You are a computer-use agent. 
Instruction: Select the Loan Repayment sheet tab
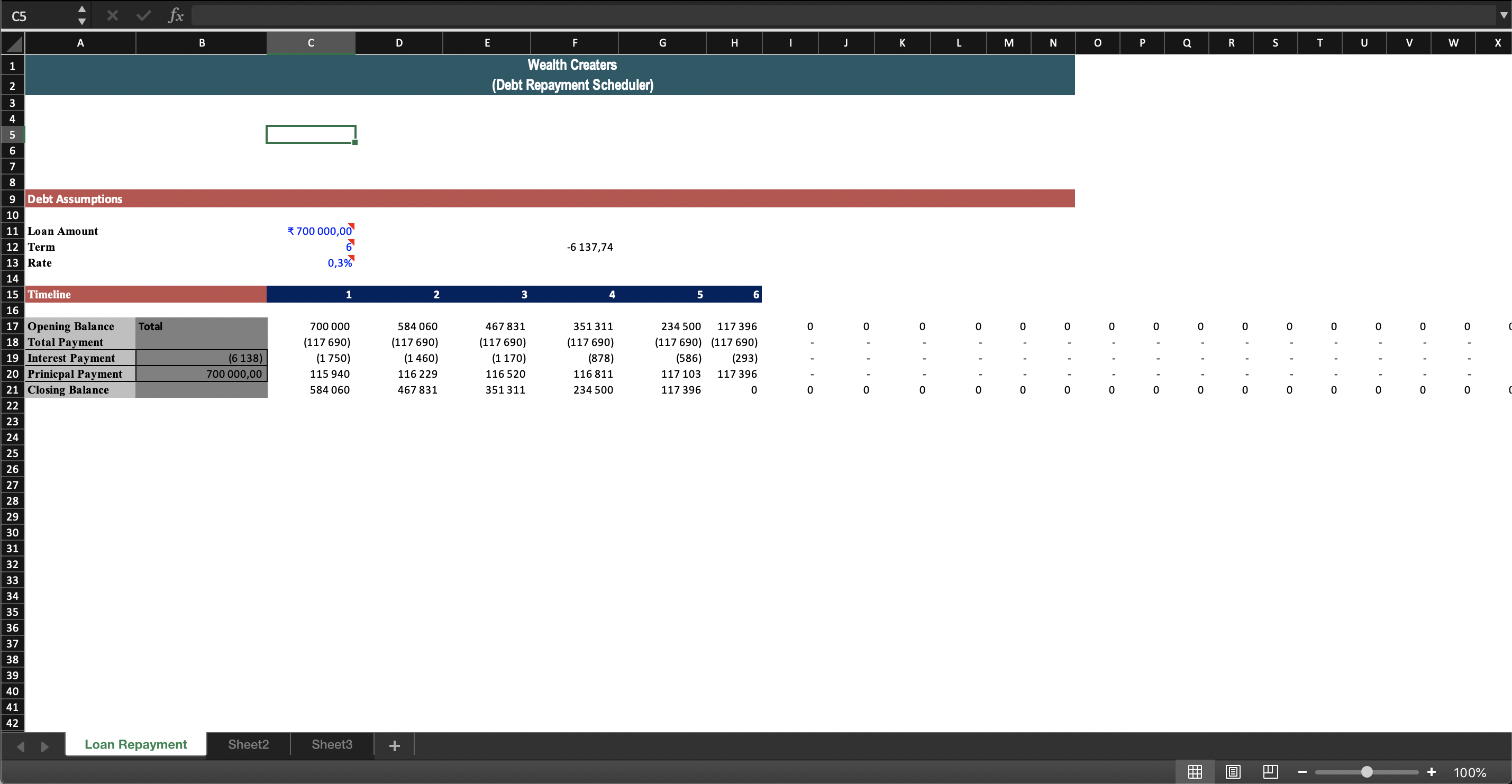(135, 744)
